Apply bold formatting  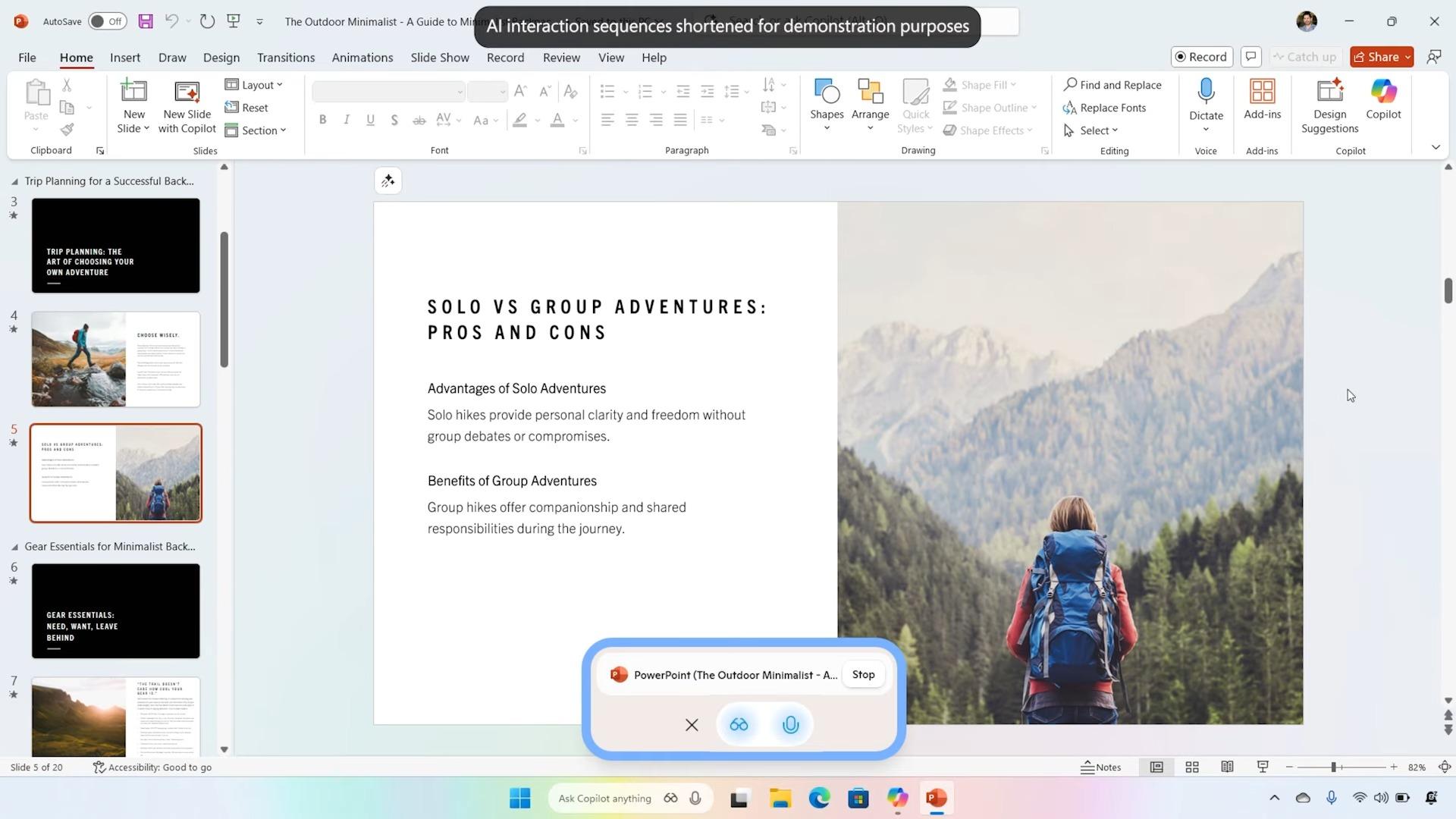(322, 119)
